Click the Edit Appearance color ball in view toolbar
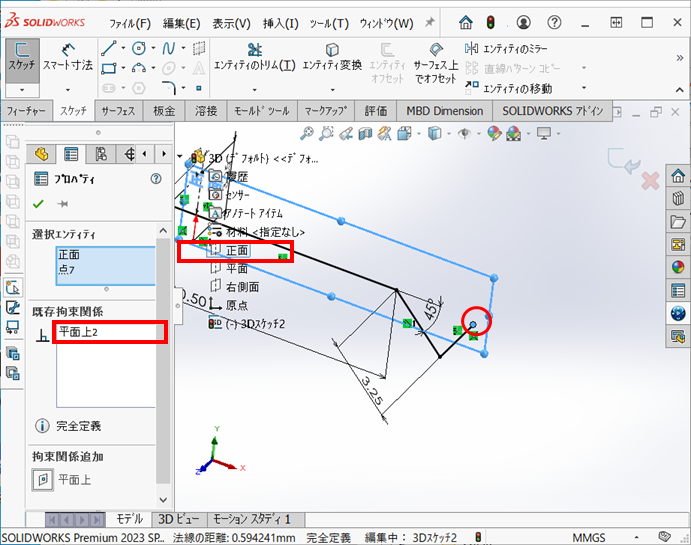691x545 pixels. pos(492,133)
